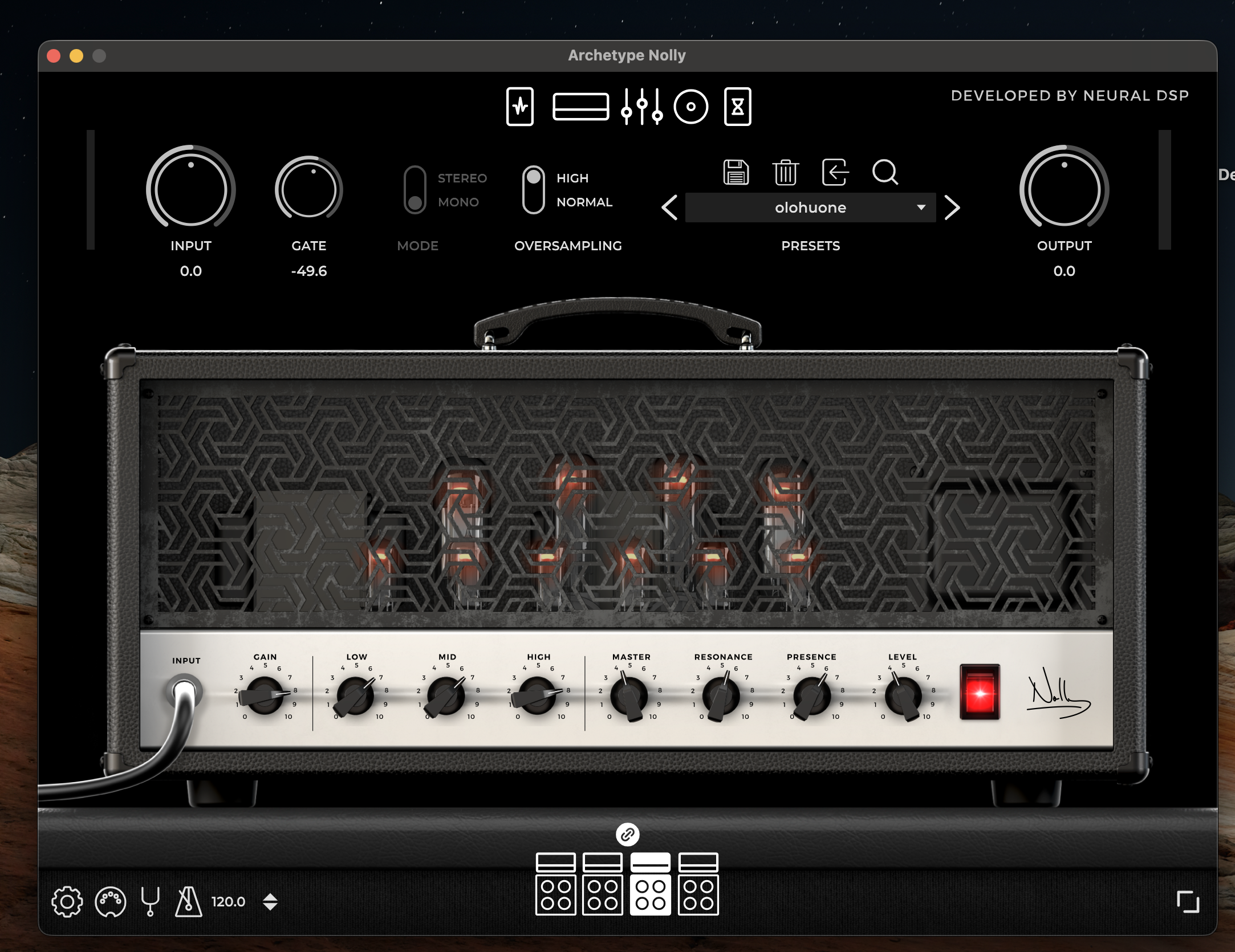This screenshot has height=952, width=1235.
Task: Open the pedals section icon
Action: point(519,107)
